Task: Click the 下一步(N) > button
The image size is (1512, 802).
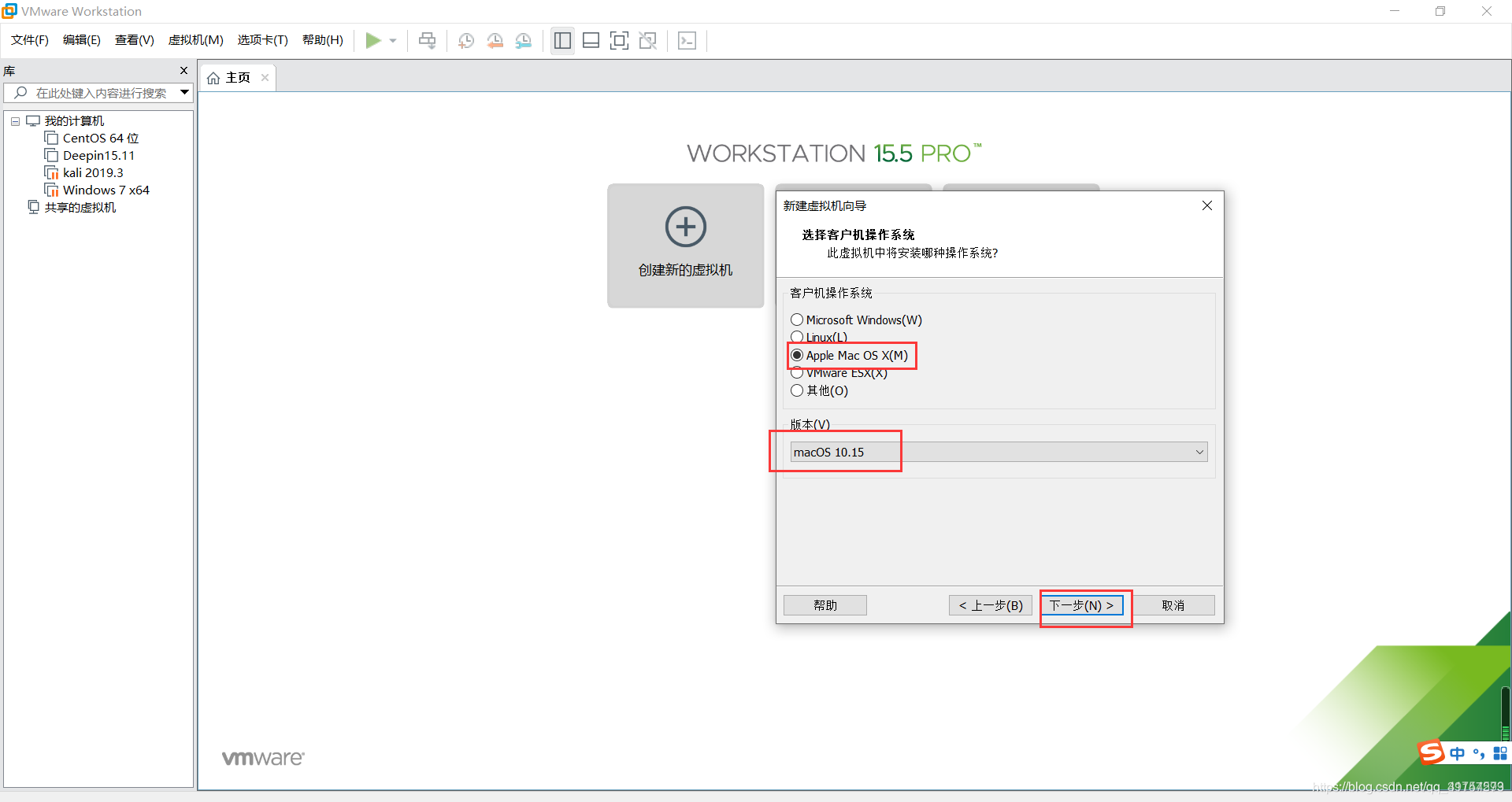Action: coord(1081,605)
